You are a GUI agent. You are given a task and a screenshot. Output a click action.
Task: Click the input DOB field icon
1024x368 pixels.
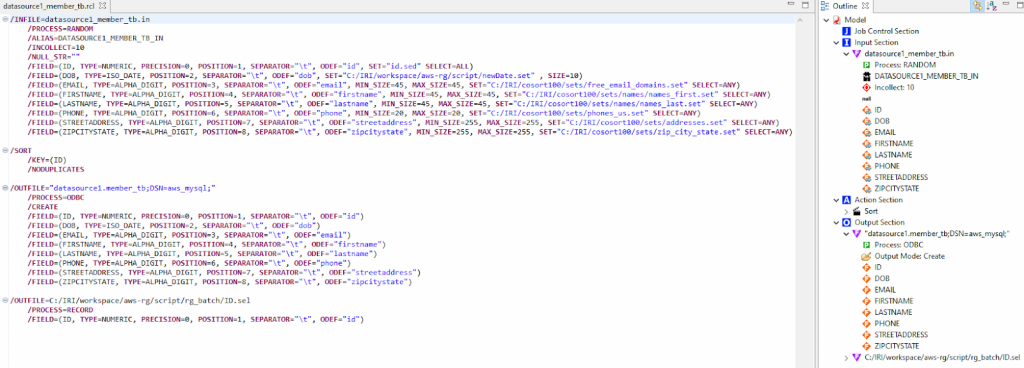[x=867, y=121]
